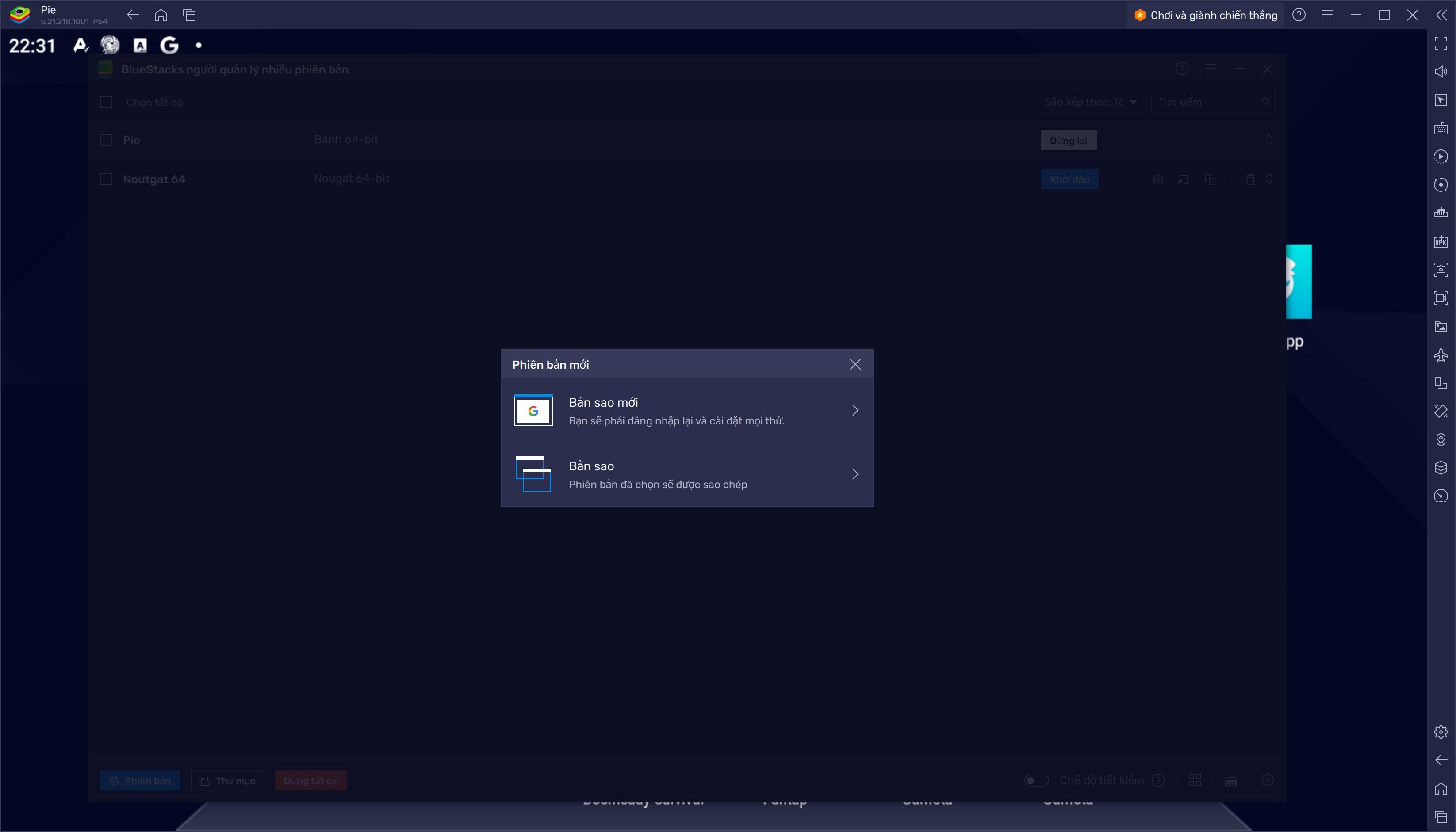Select Bản sao mới fresh instance option

(686, 410)
